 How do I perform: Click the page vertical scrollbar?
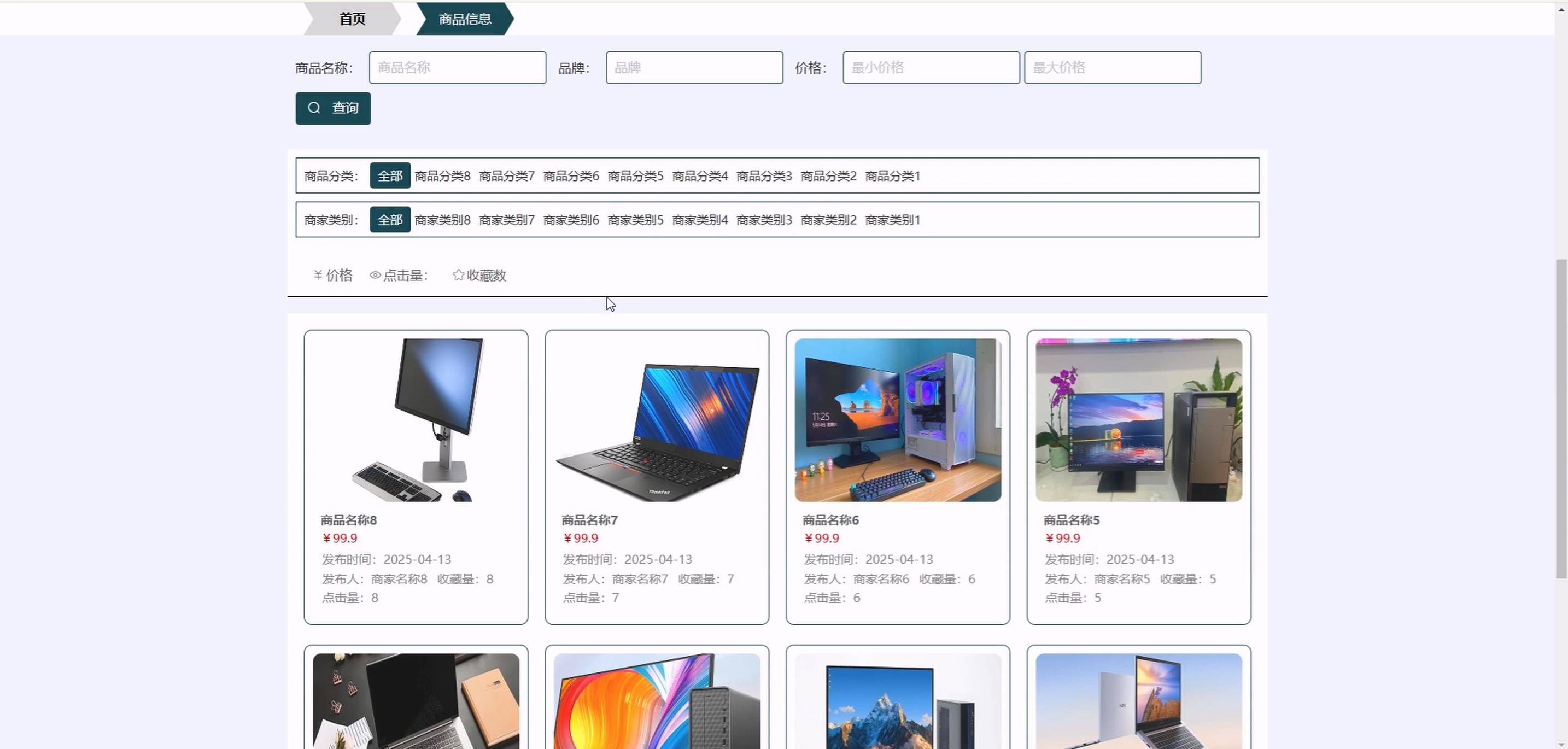point(1561,419)
